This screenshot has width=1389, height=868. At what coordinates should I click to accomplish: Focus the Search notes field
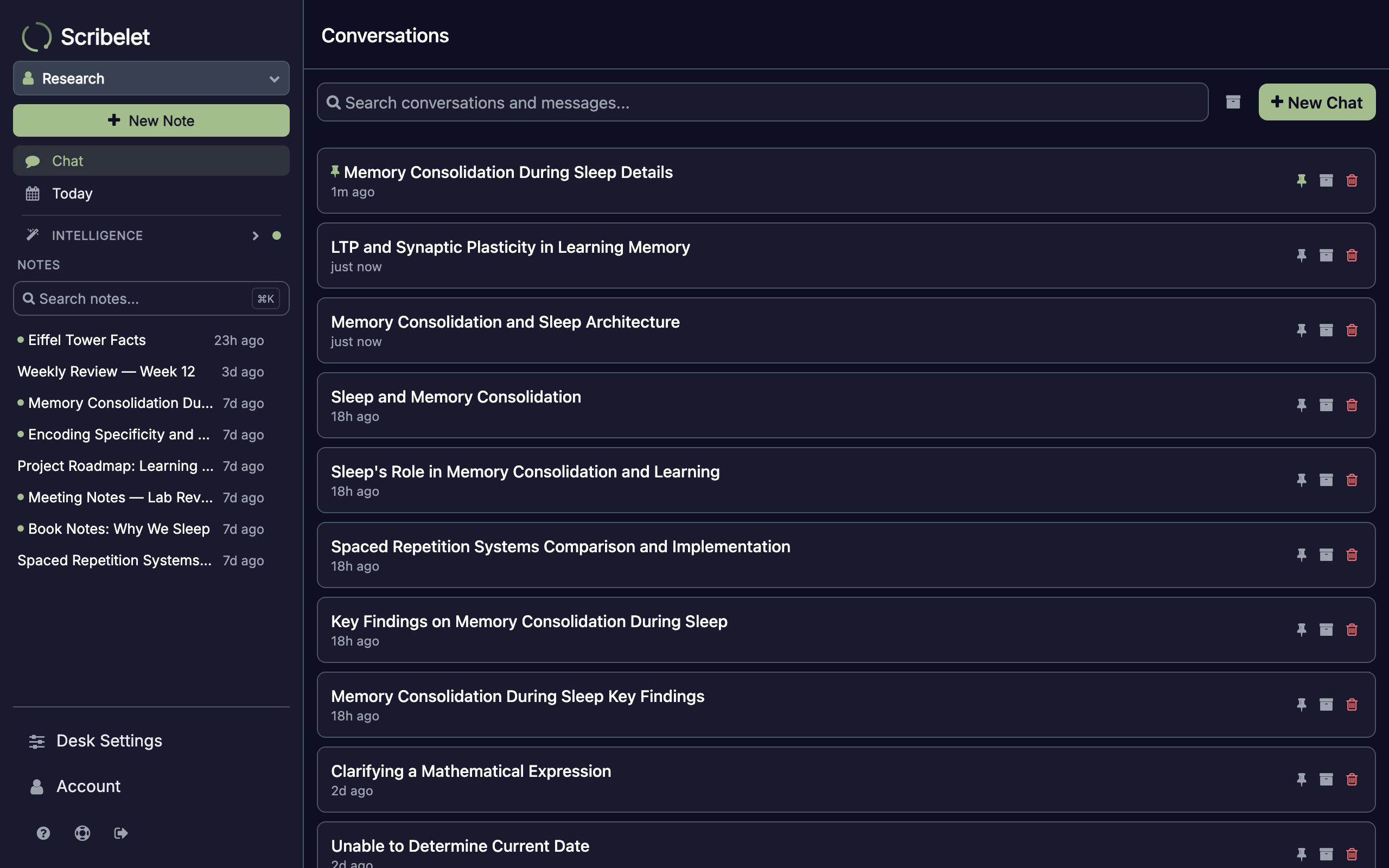point(151,298)
